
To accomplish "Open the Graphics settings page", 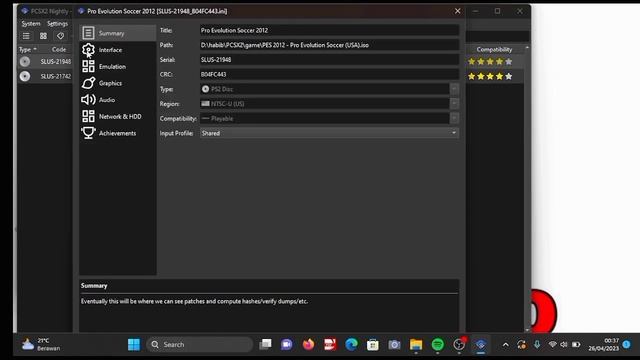I will tap(118, 83).
